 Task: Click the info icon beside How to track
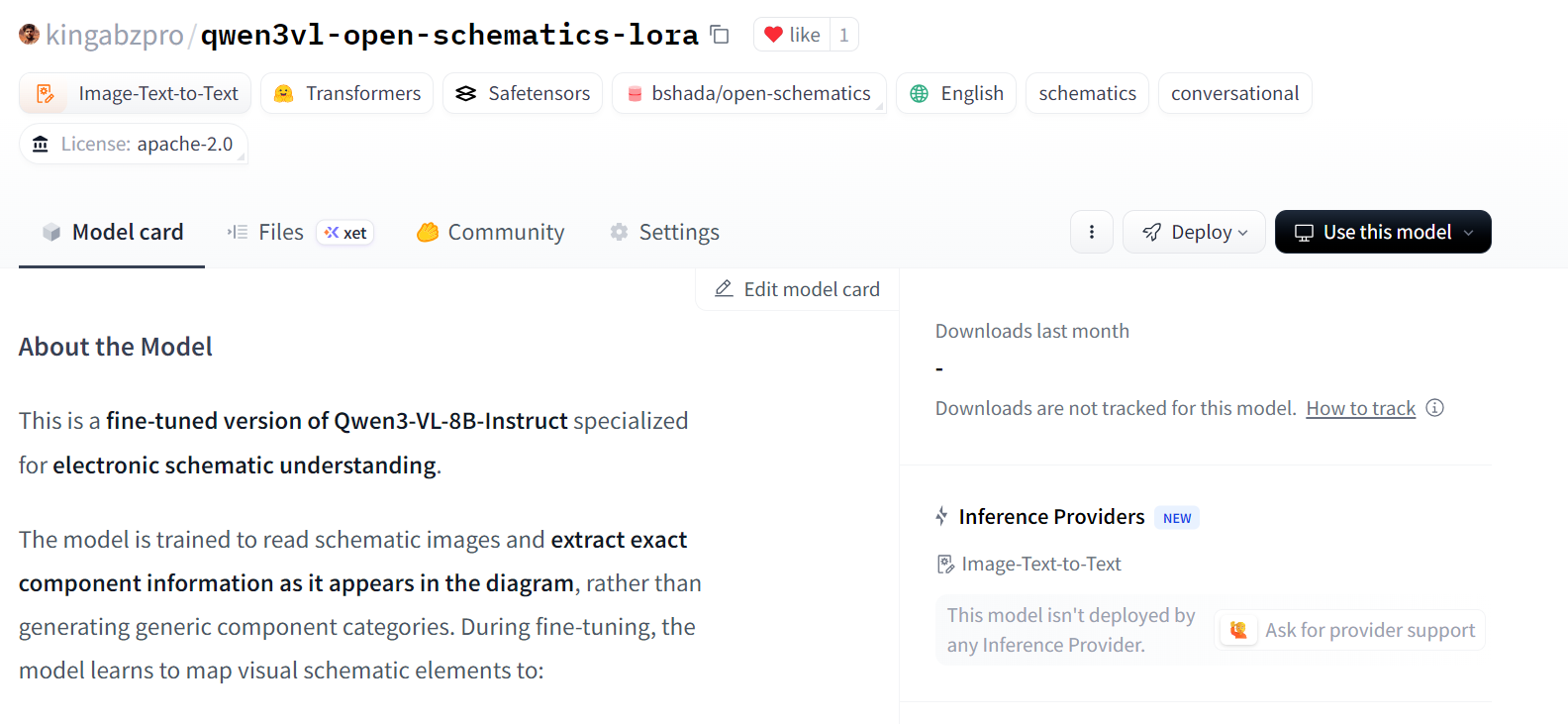(x=1435, y=408)
